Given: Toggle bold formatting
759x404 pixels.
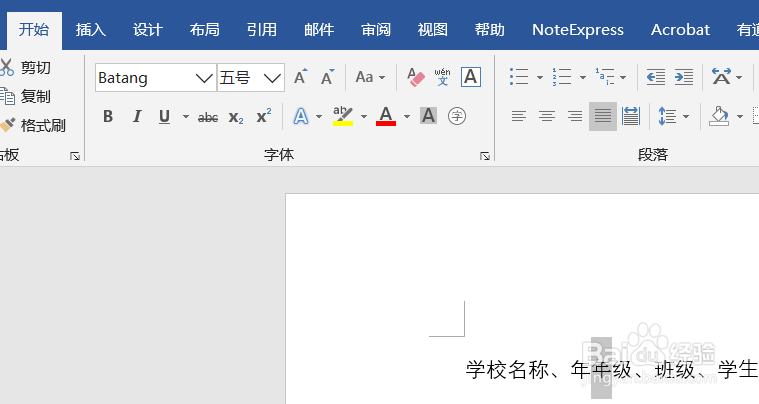Looking at the screenshot, I should (x=108, y=117).
